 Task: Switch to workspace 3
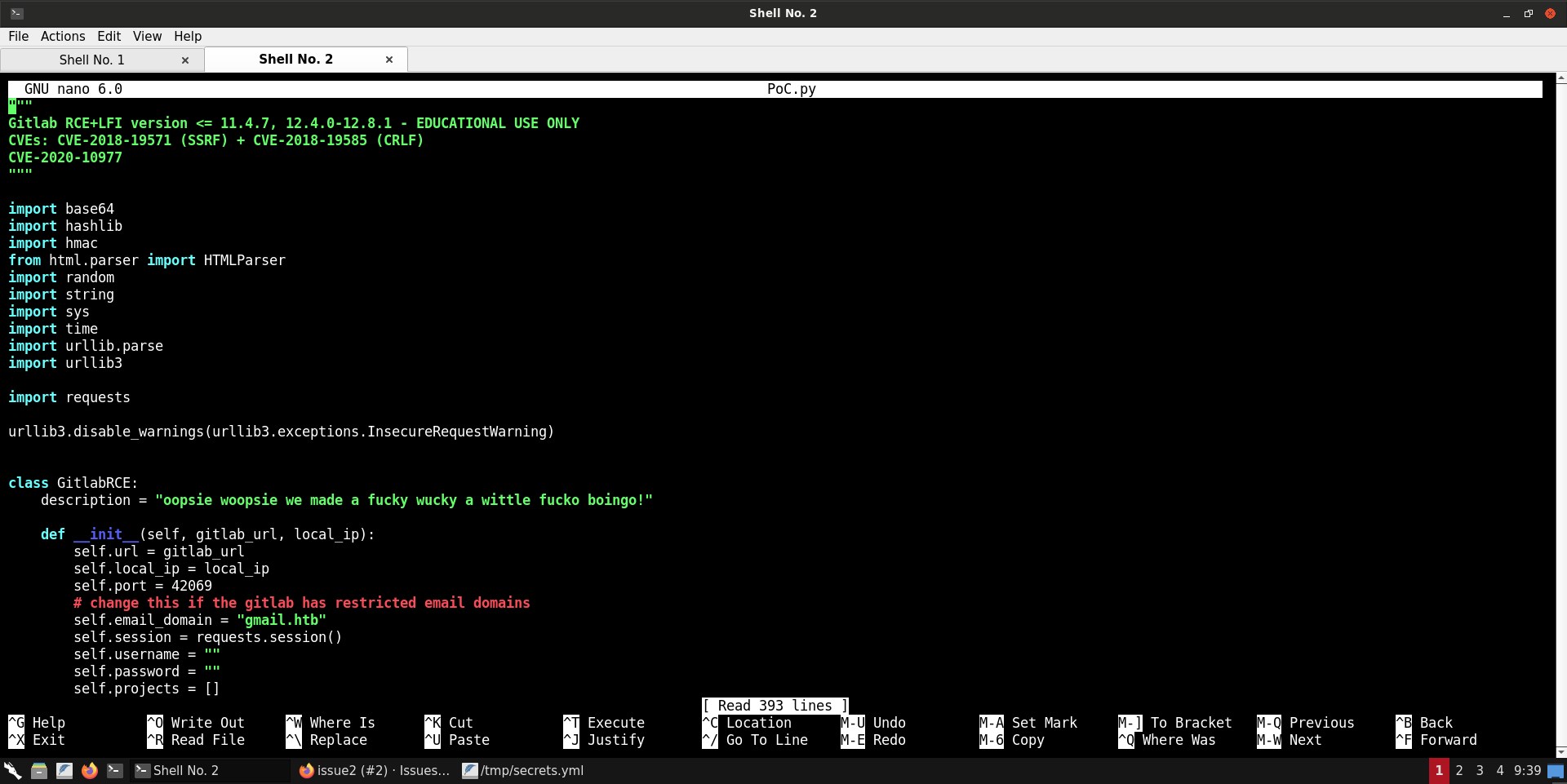pyautogui.click(x=1480, y=770)
